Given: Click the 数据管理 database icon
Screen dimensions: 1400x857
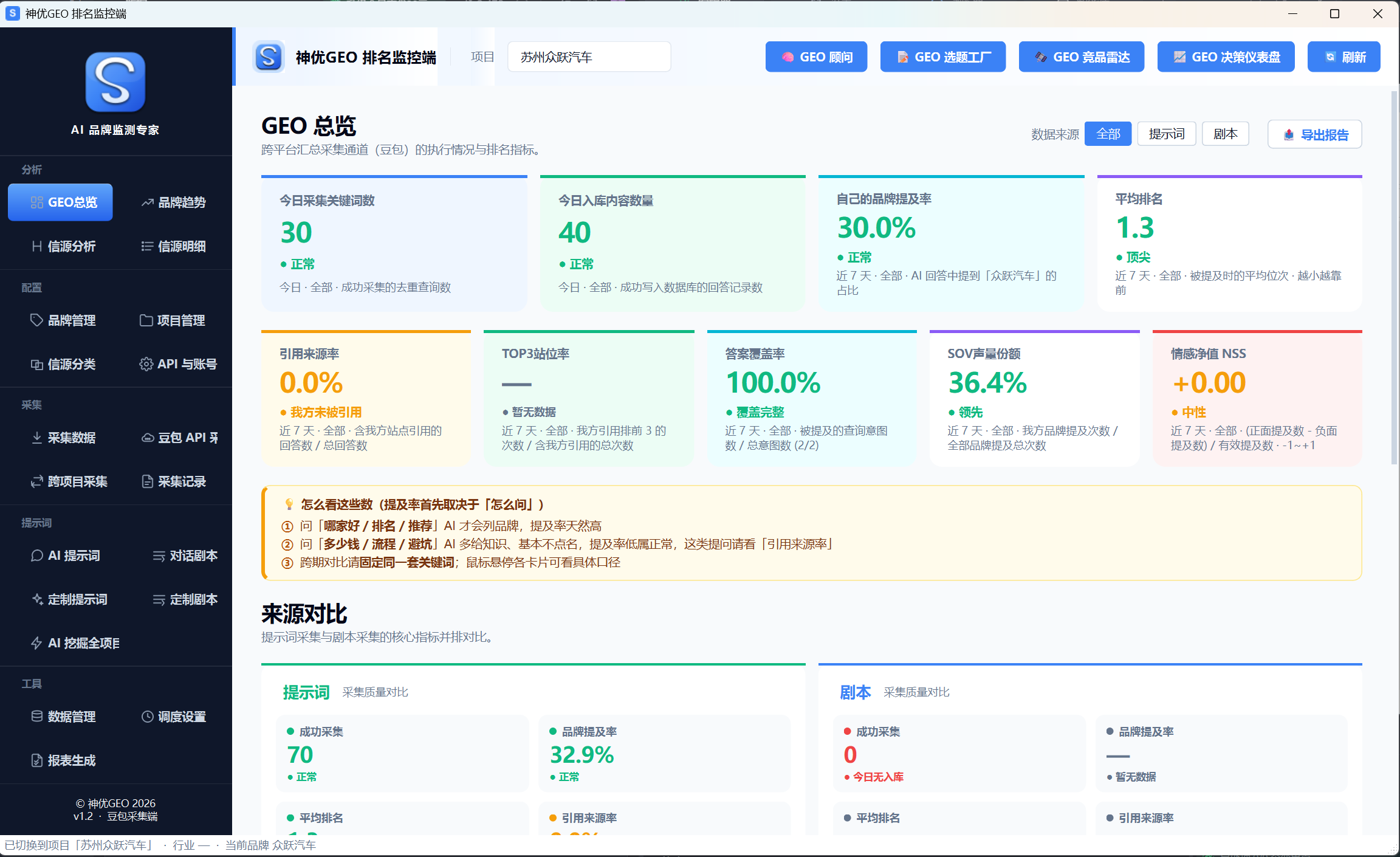Looking at the screenshot, I should pos(36,716).
